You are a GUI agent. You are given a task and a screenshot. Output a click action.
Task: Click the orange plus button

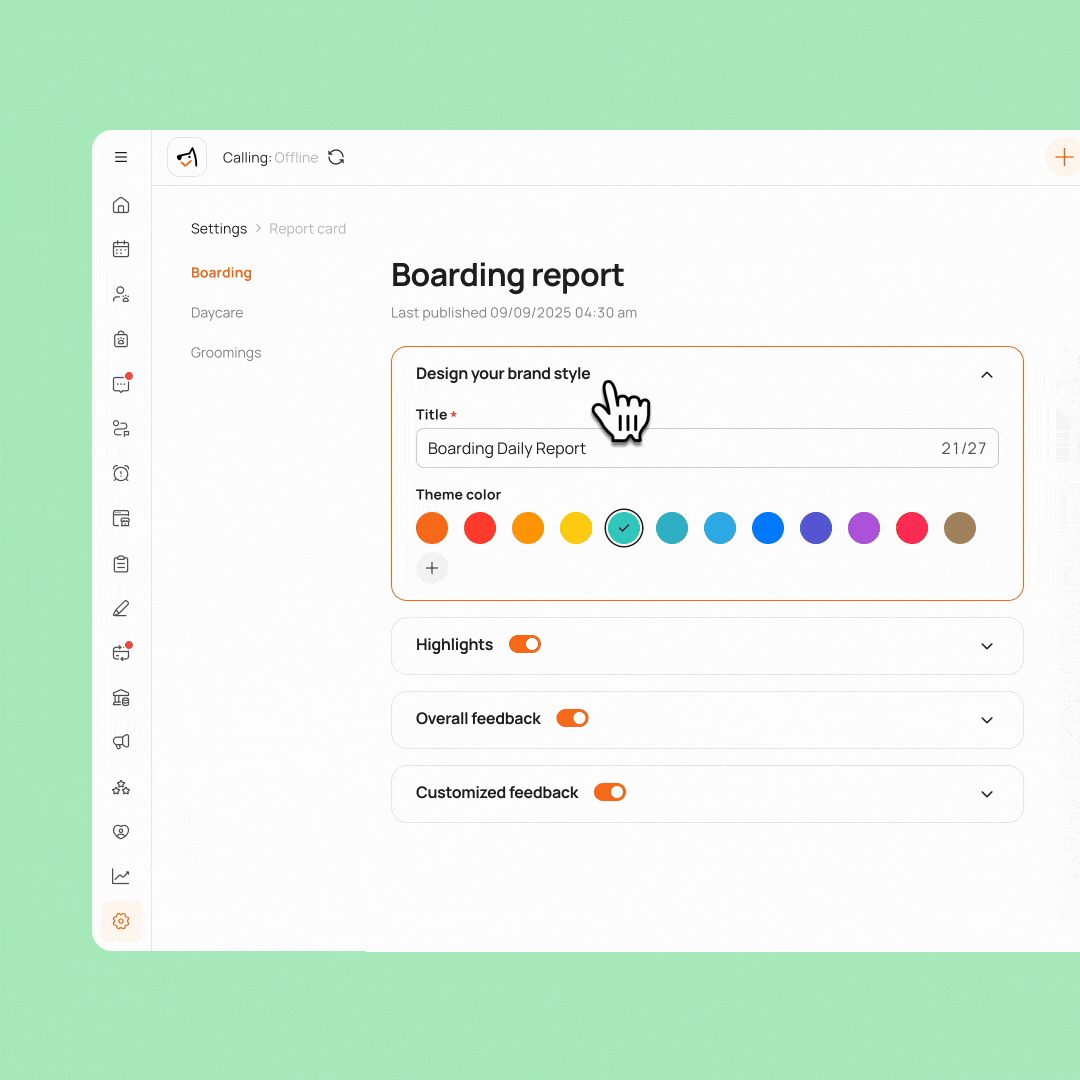point(1063,157)
